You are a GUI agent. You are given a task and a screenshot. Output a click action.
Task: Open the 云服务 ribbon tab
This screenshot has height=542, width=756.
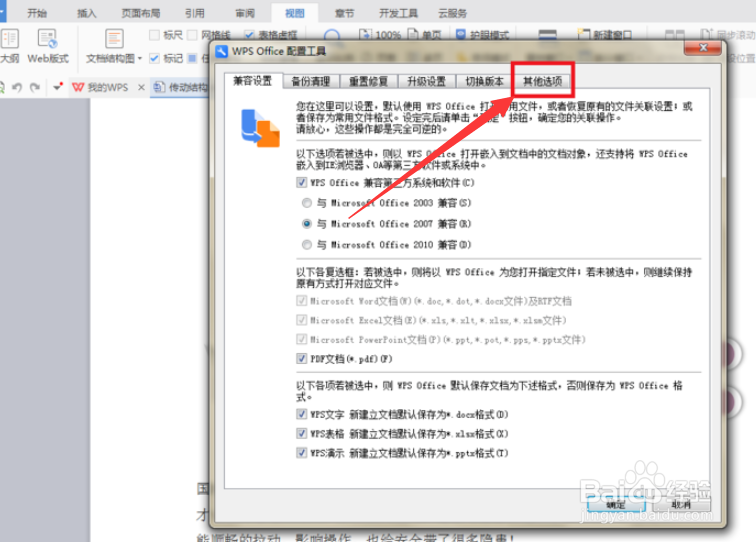coord(452,13)
